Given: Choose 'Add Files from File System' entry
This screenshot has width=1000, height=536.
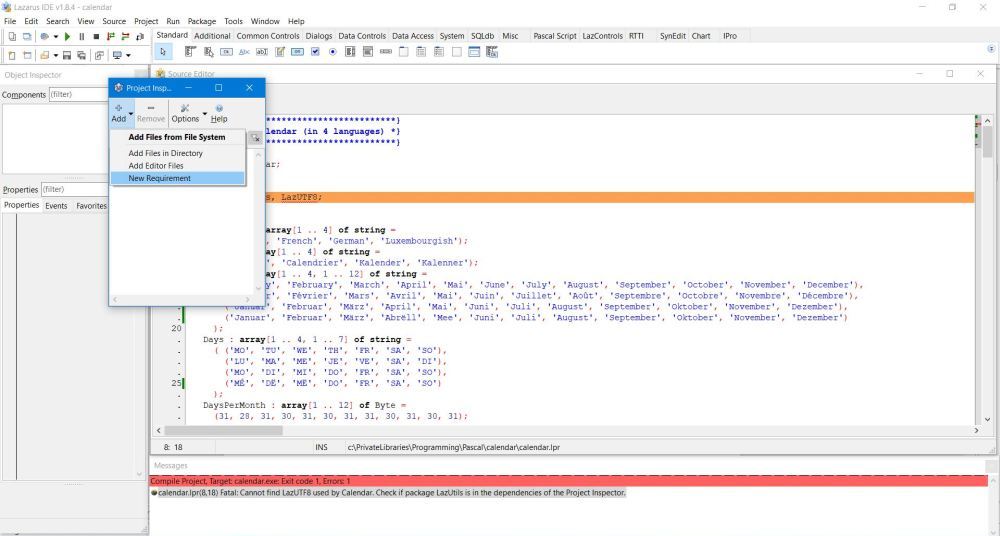Looking at the screenshot, I should click(177, 137).
